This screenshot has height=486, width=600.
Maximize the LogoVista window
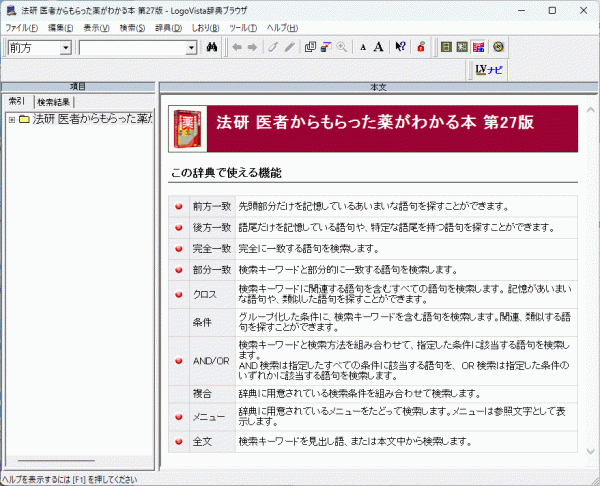click(x=552, y=10)
